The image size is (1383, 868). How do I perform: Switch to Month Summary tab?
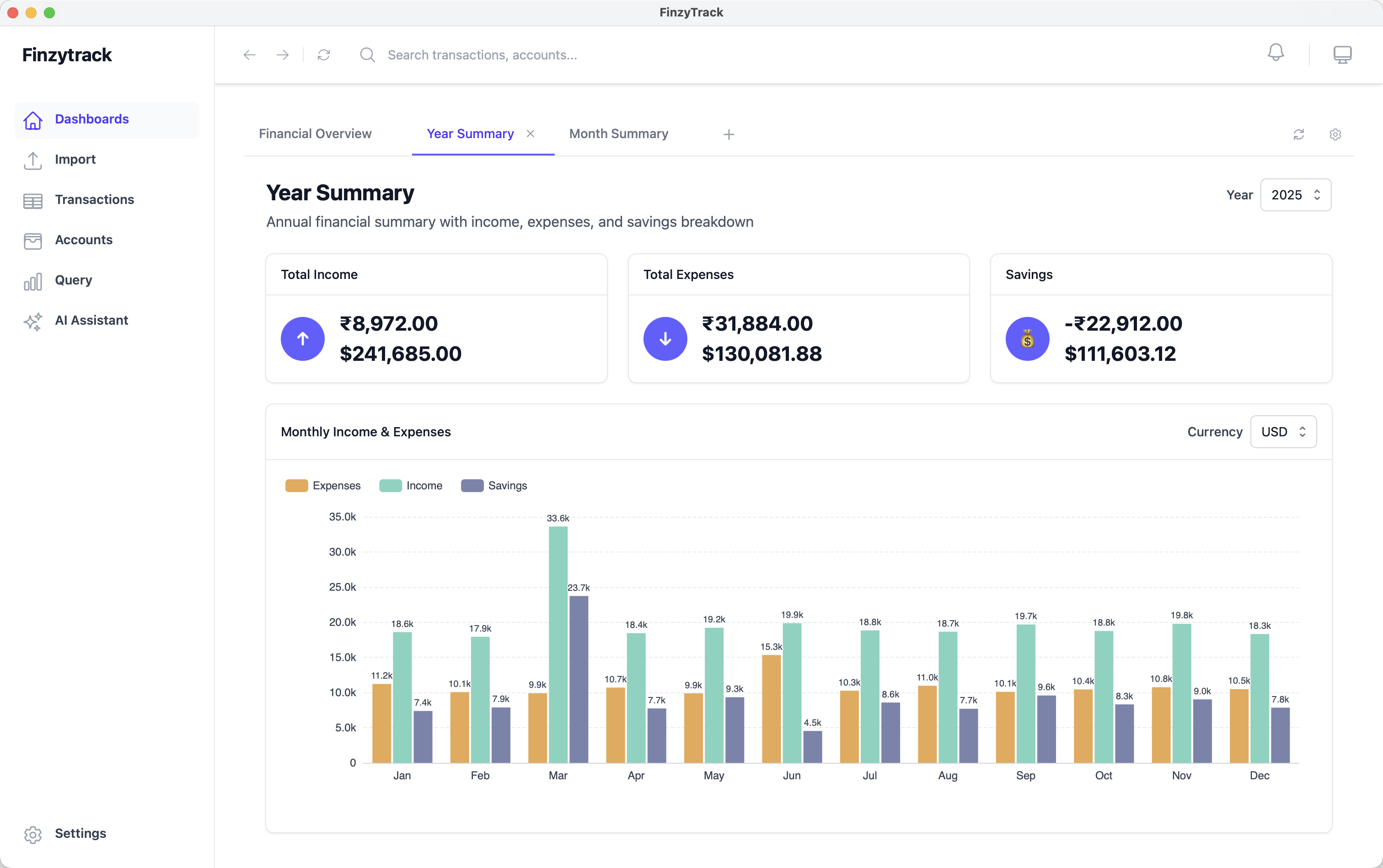click(x=619, y=134)
